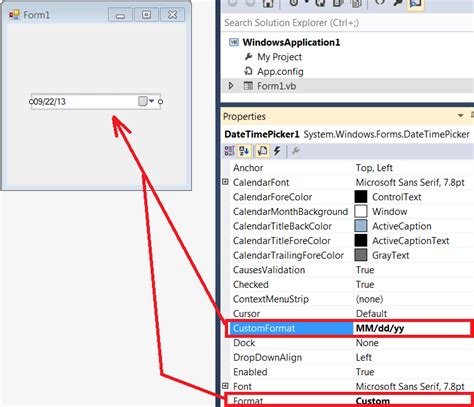Click the Left value for DropDownAlign
The width and height of the screenshot is (474, 407).
364,357
